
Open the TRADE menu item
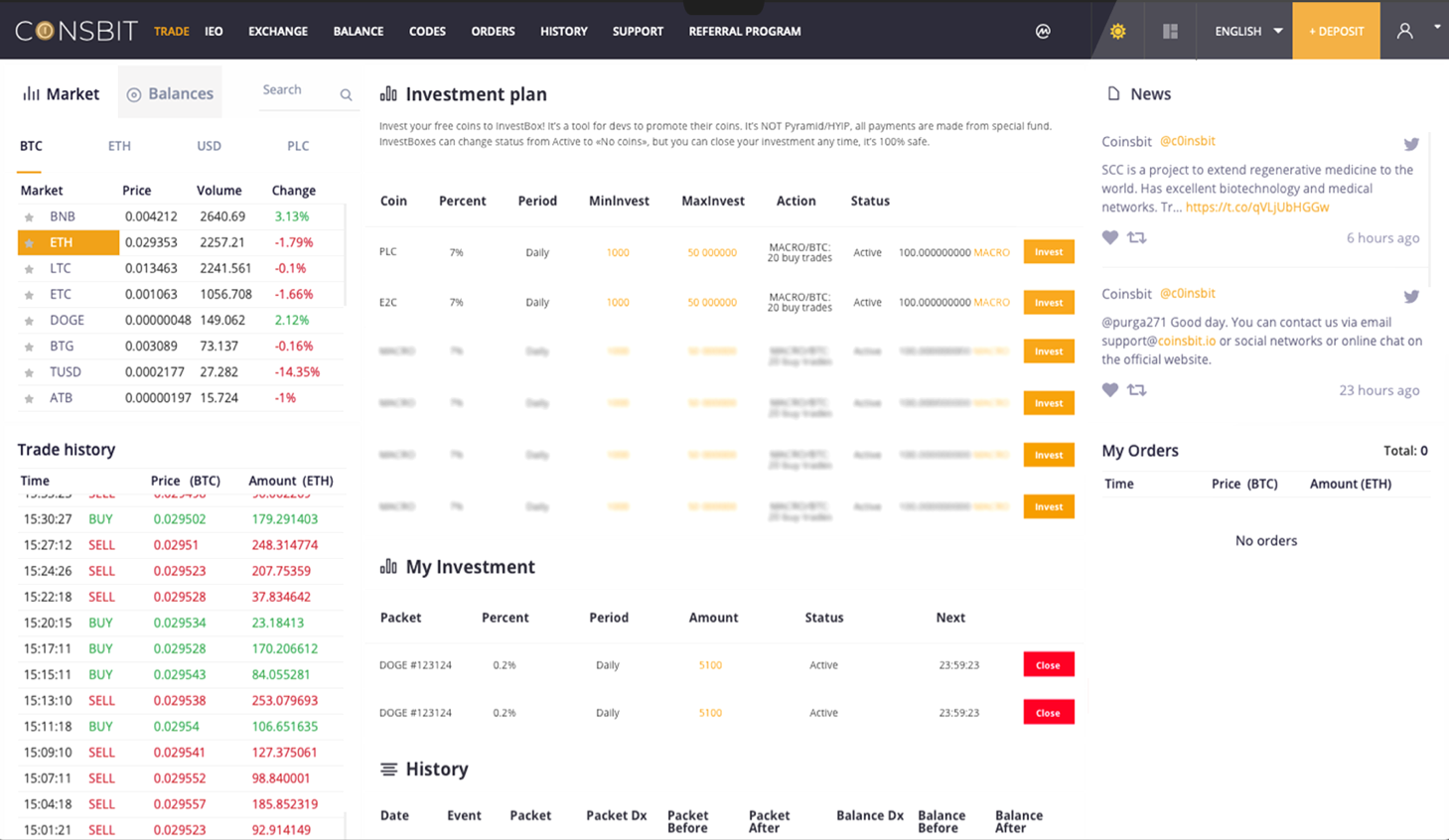[172, 31]
